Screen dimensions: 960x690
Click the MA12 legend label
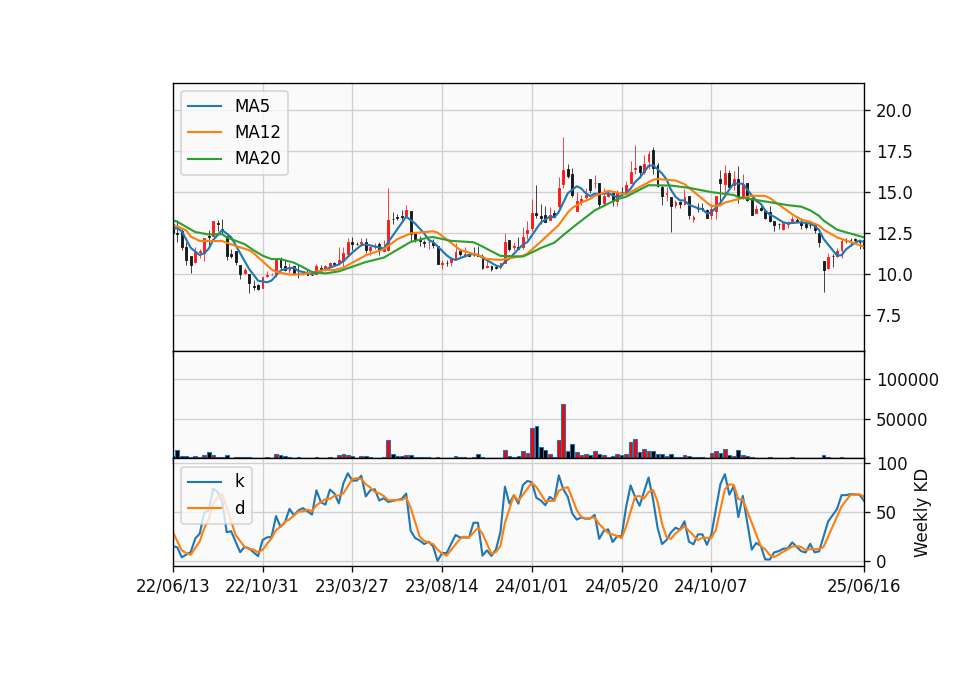pos(257,132)
